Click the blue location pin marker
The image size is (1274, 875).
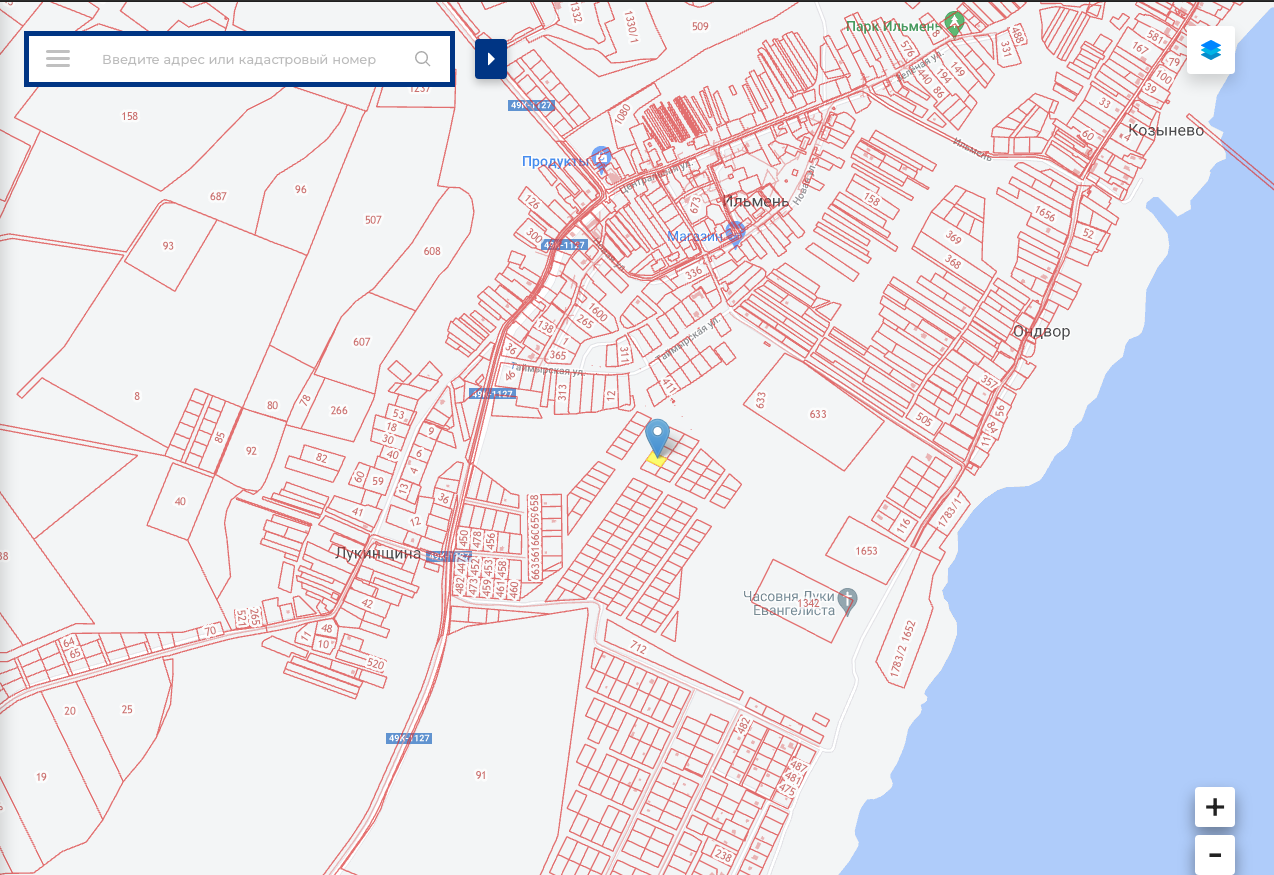click(x=657, y=438)
